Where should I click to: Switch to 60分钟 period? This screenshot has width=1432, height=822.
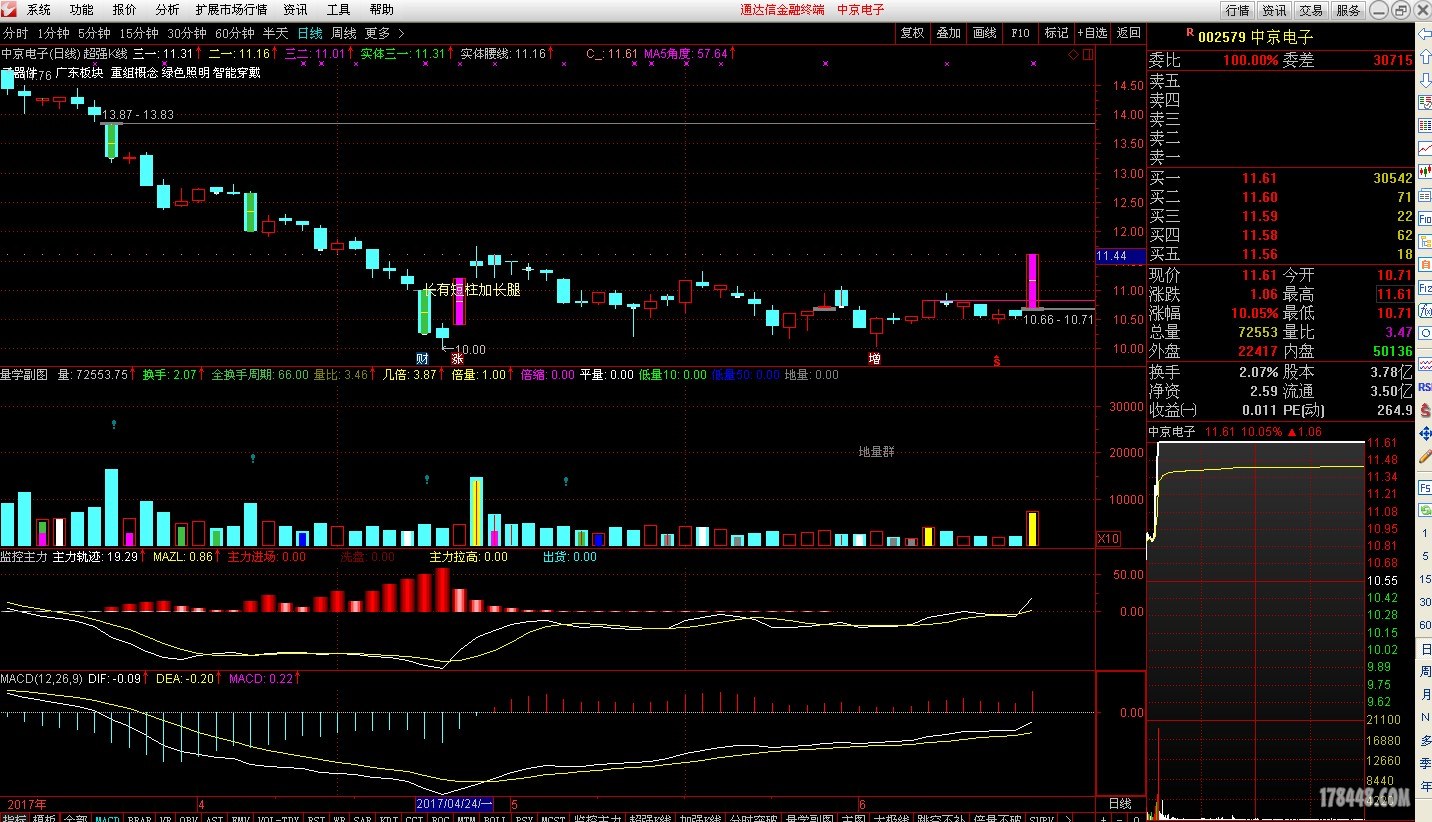tap(235, 33)
